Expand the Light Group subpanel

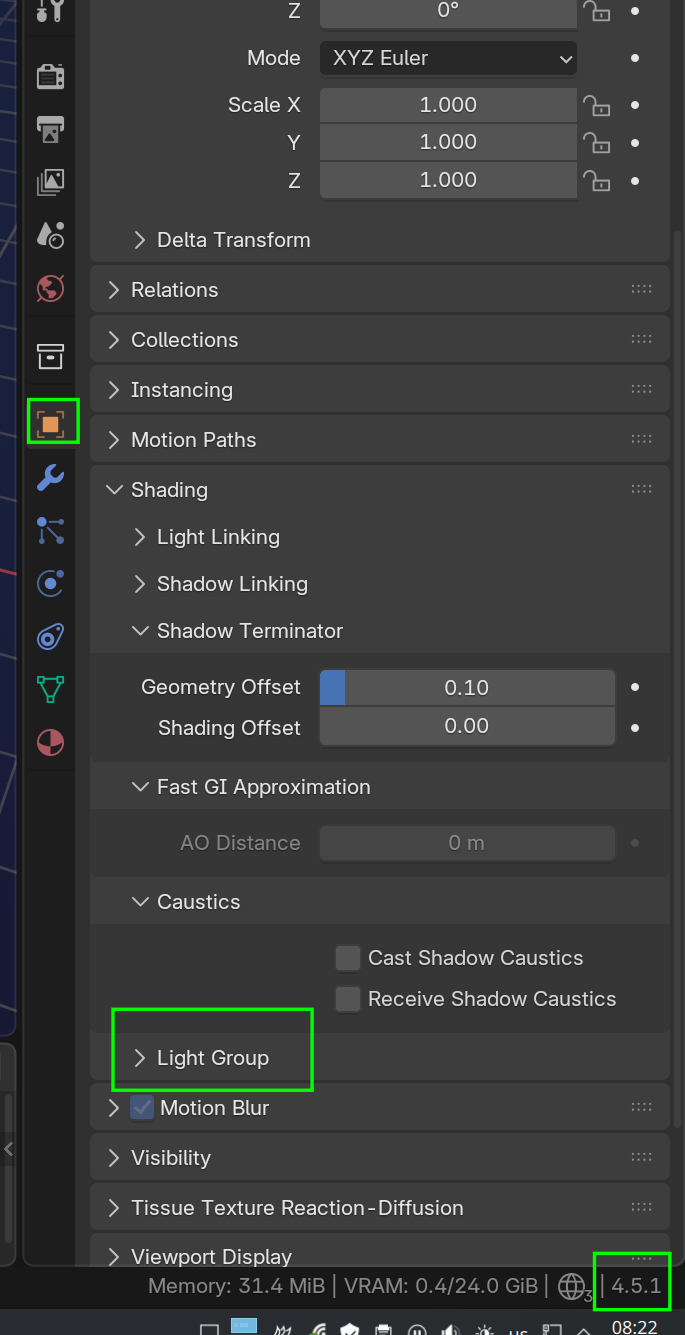coord(212,1058)
